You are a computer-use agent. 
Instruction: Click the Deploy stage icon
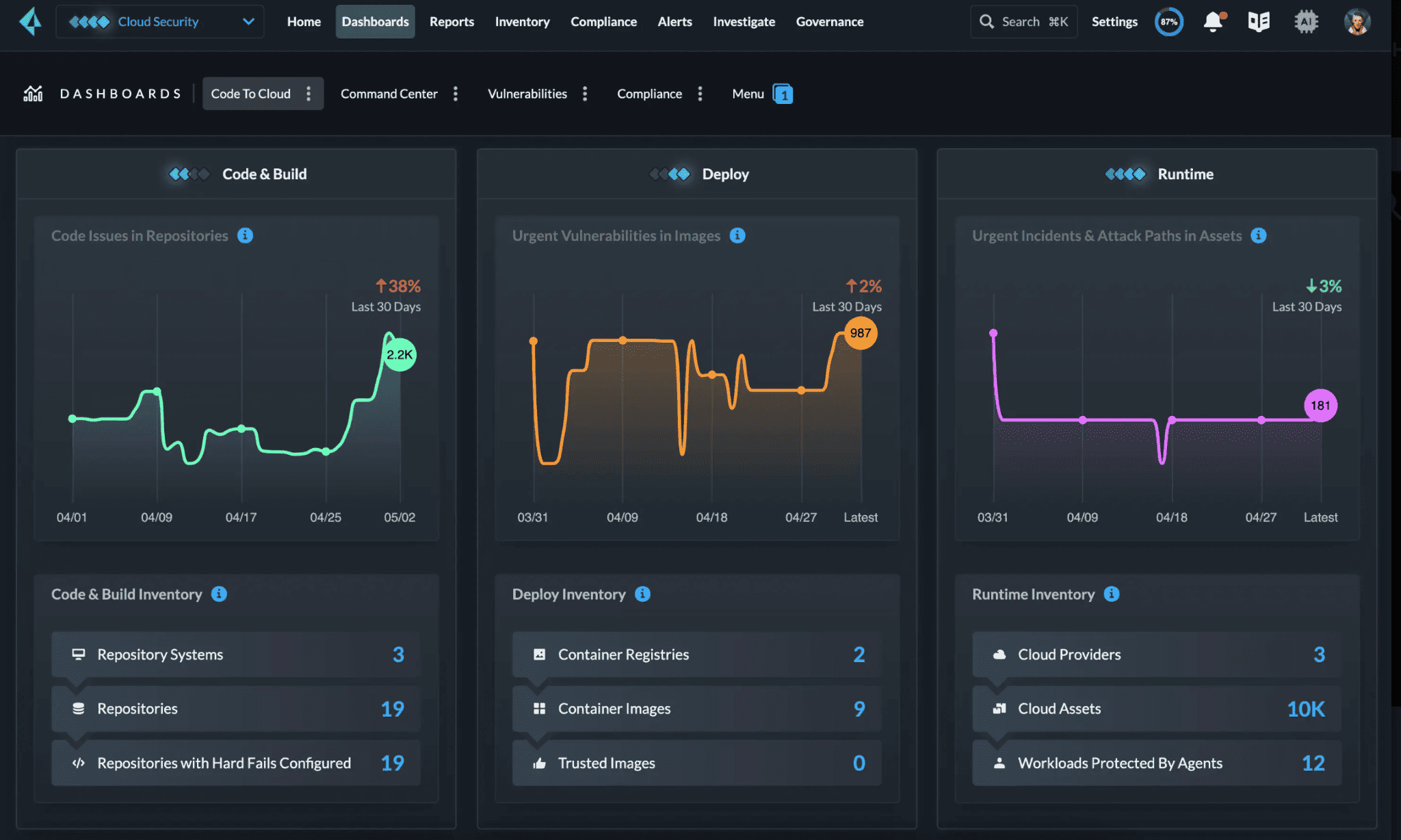[x=670, y=174]
